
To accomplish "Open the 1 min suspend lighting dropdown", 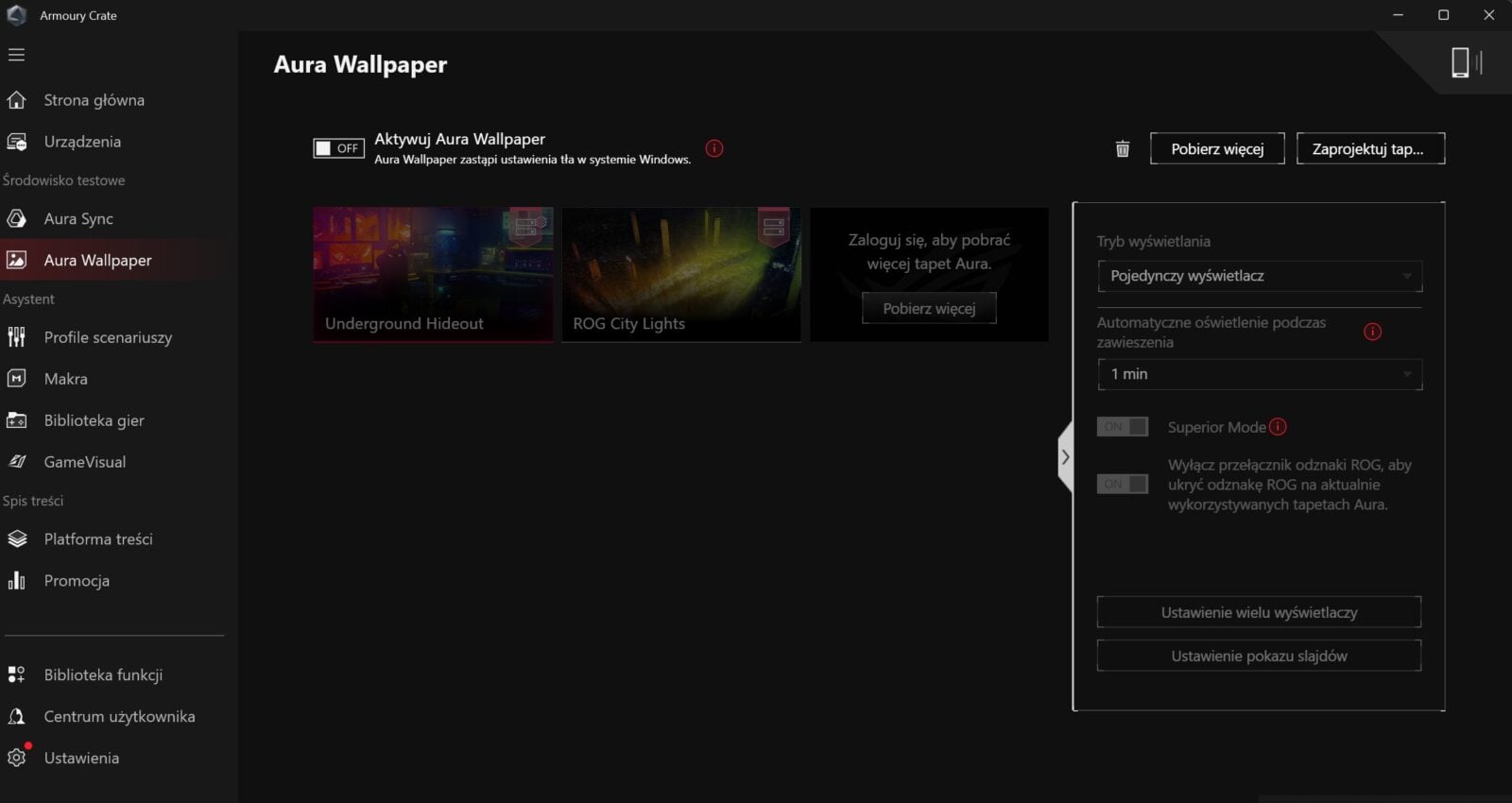I will [x=1260, y=374].
